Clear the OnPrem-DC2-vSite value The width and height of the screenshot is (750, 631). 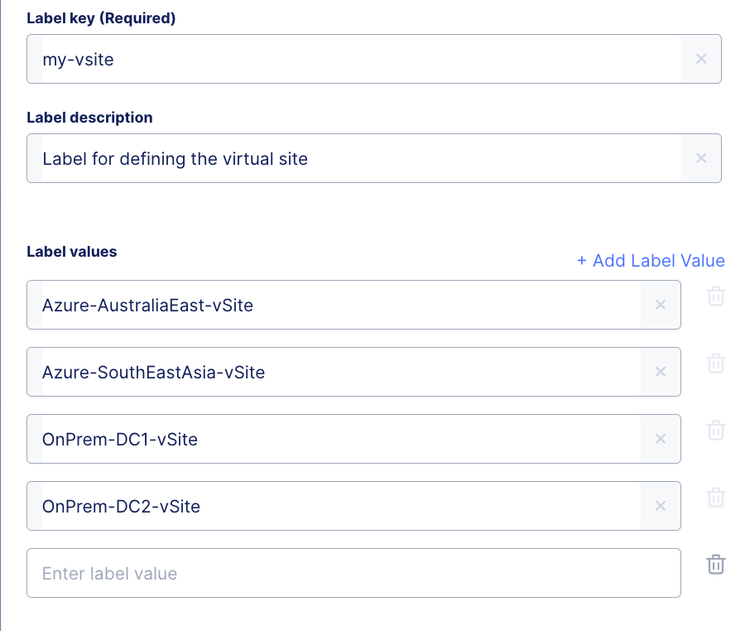pos(660,506)
